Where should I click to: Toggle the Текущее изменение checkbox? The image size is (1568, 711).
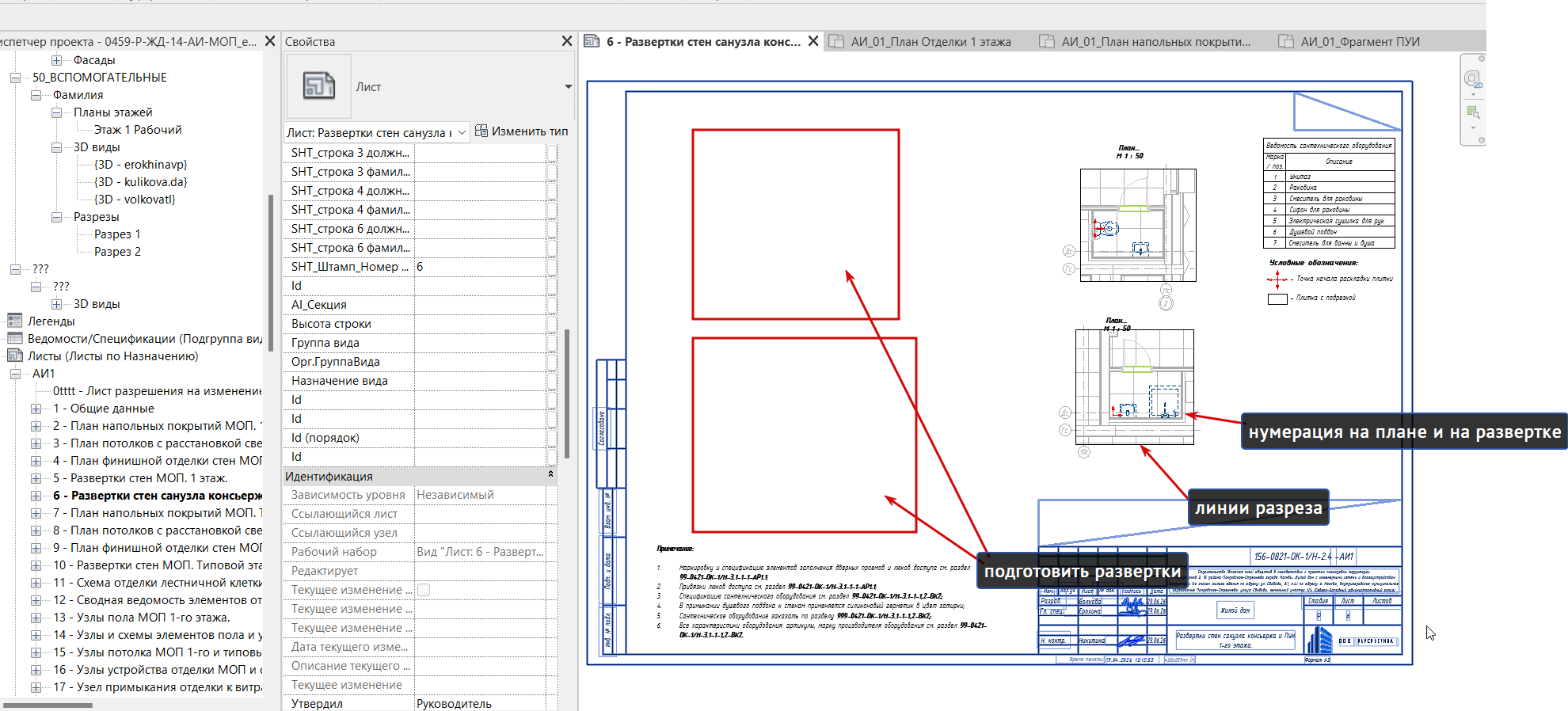424,590
